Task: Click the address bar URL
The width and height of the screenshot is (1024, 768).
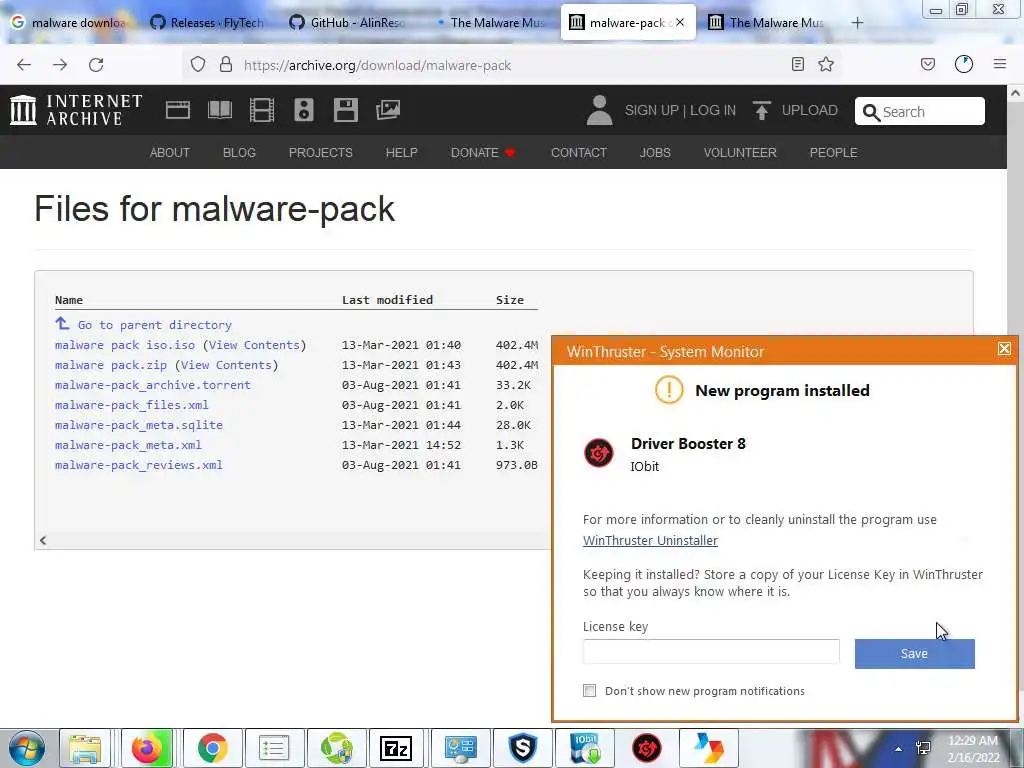Action: [377, 65]
